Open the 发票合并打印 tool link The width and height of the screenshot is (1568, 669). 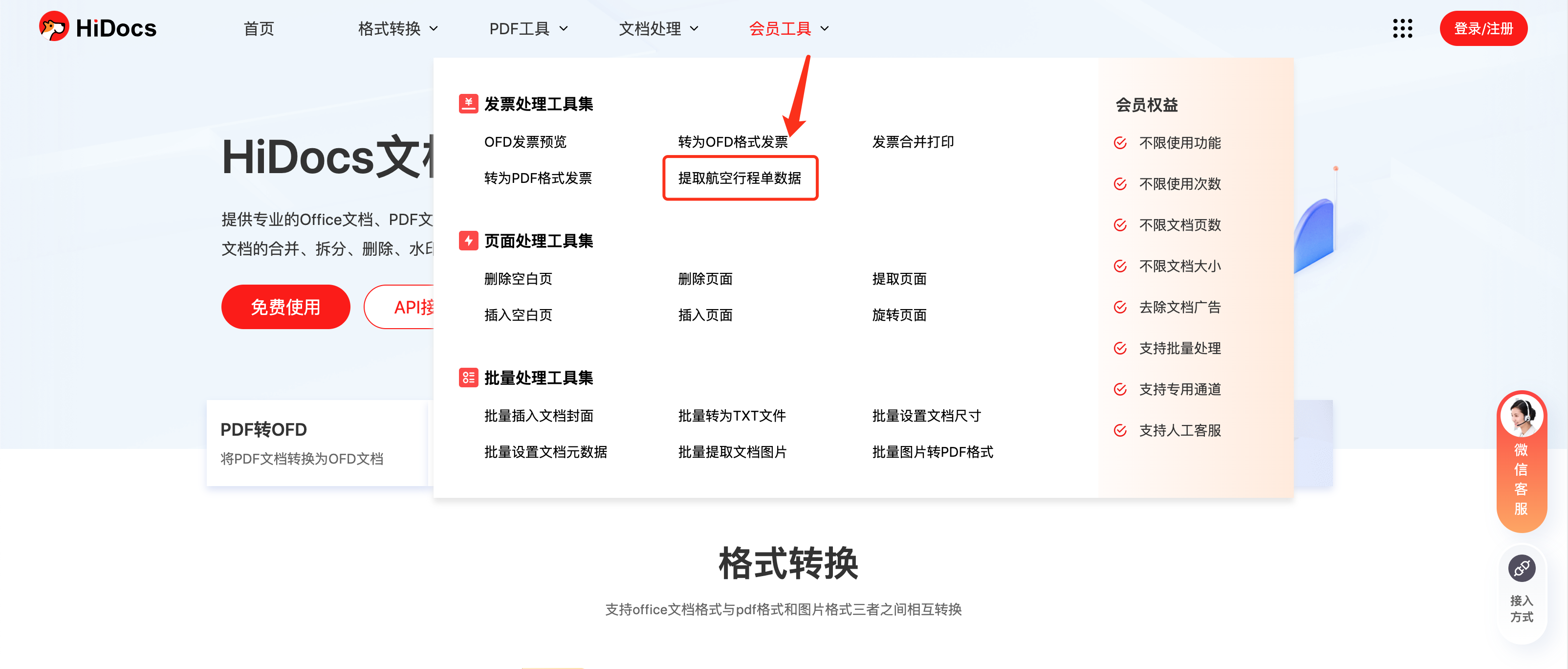913,142
